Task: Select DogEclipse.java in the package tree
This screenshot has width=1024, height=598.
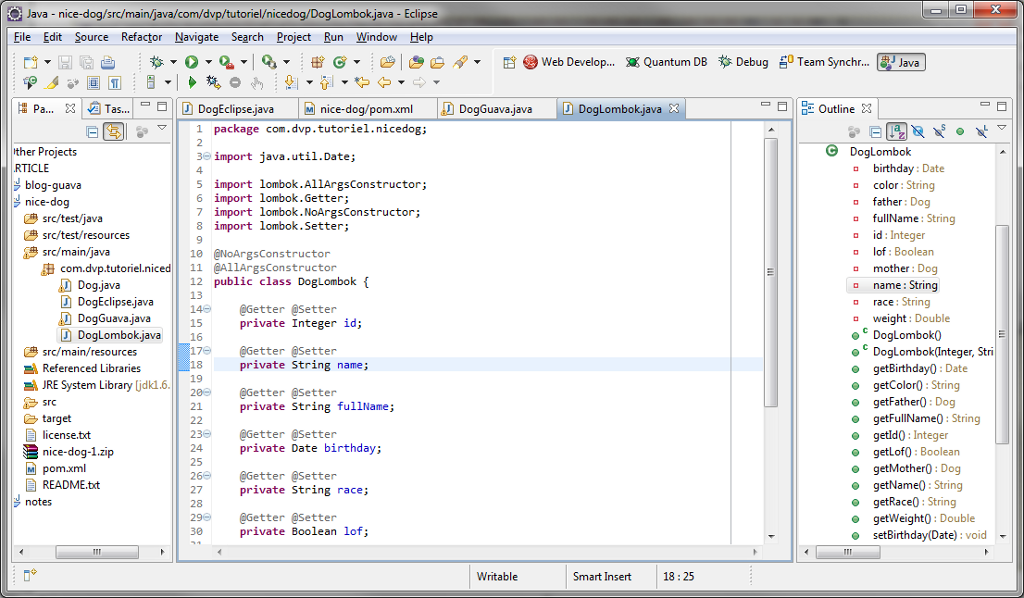Action: [115, 301]
